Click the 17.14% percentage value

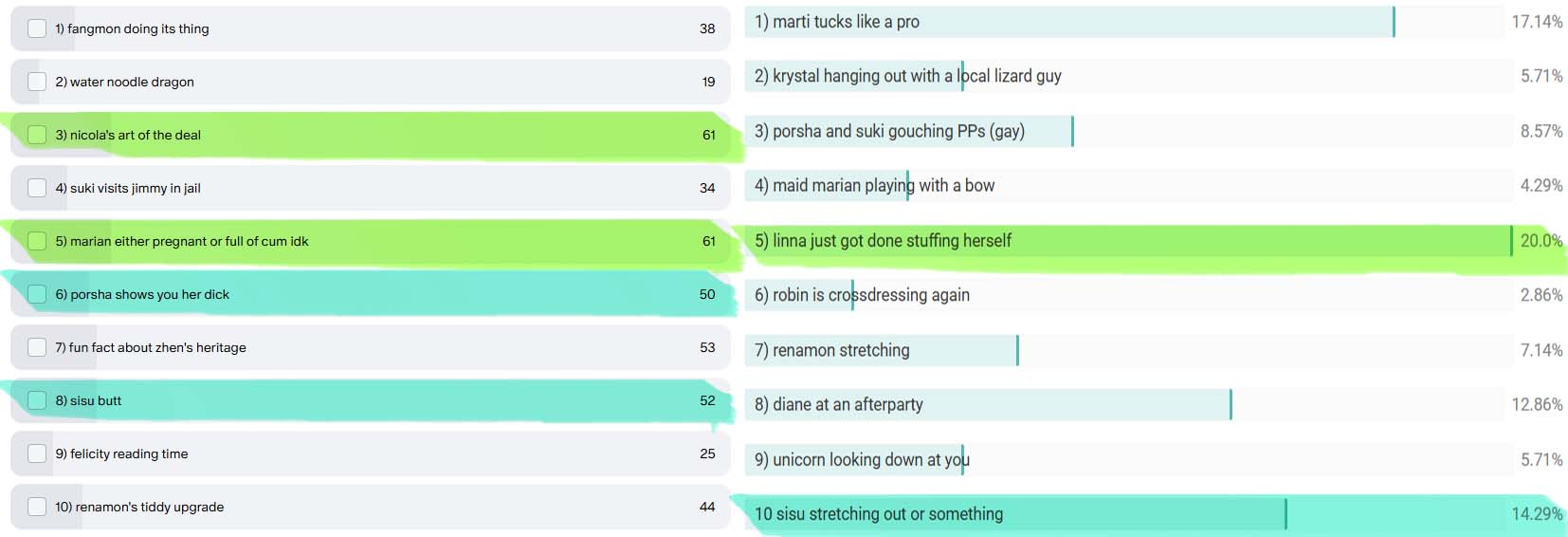[x=1537, y=22]
